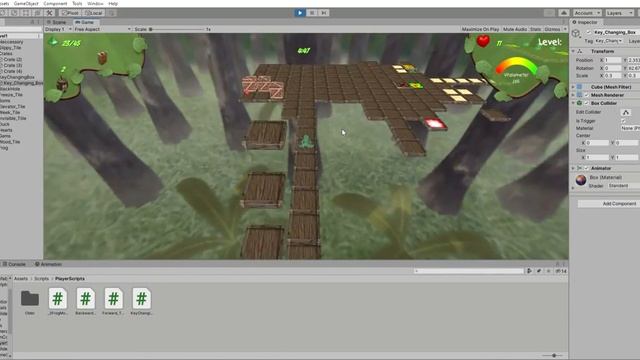The height and width of the screenshot is (360, 640).
Task: Click the Assets breadcrumb link
Action: point(21,279)
